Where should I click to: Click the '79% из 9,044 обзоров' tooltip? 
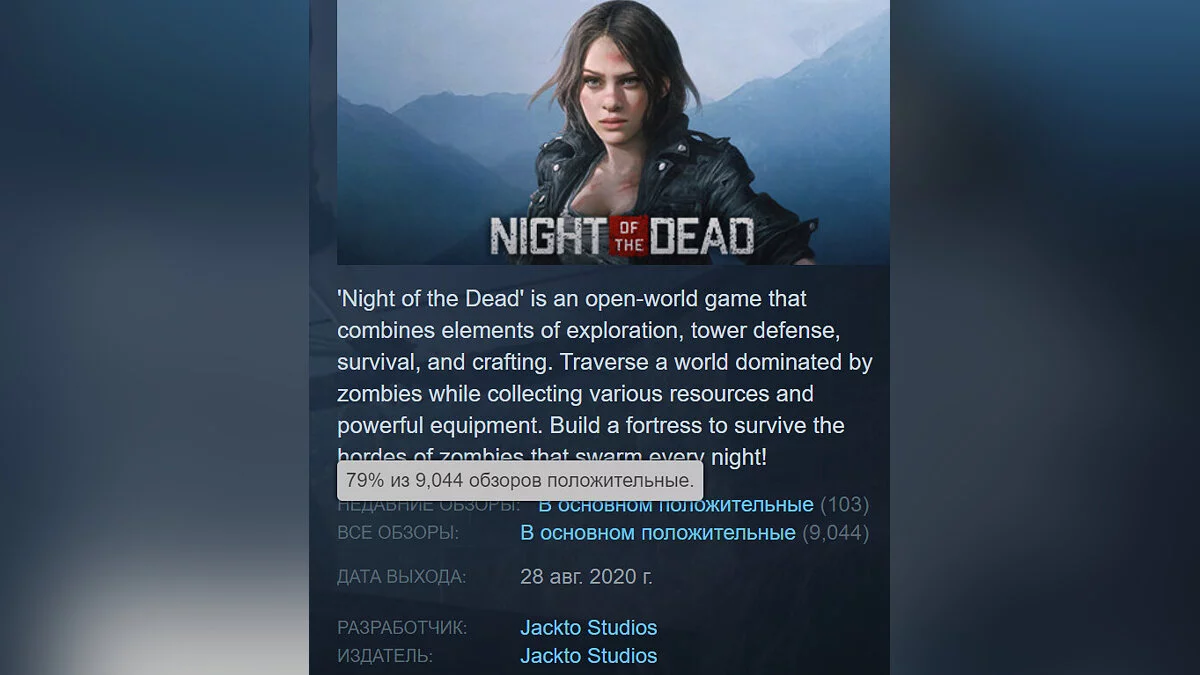[x=520, y=481]
